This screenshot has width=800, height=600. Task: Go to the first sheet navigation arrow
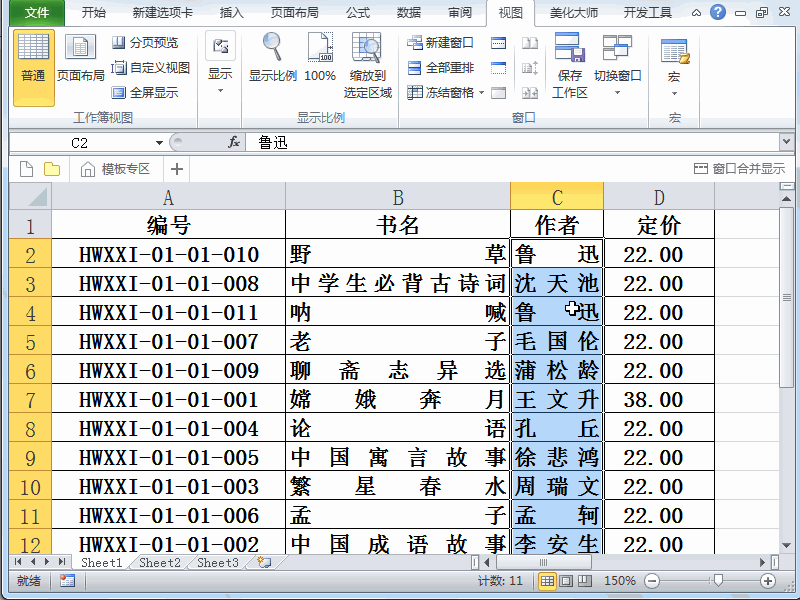[18, 562]
